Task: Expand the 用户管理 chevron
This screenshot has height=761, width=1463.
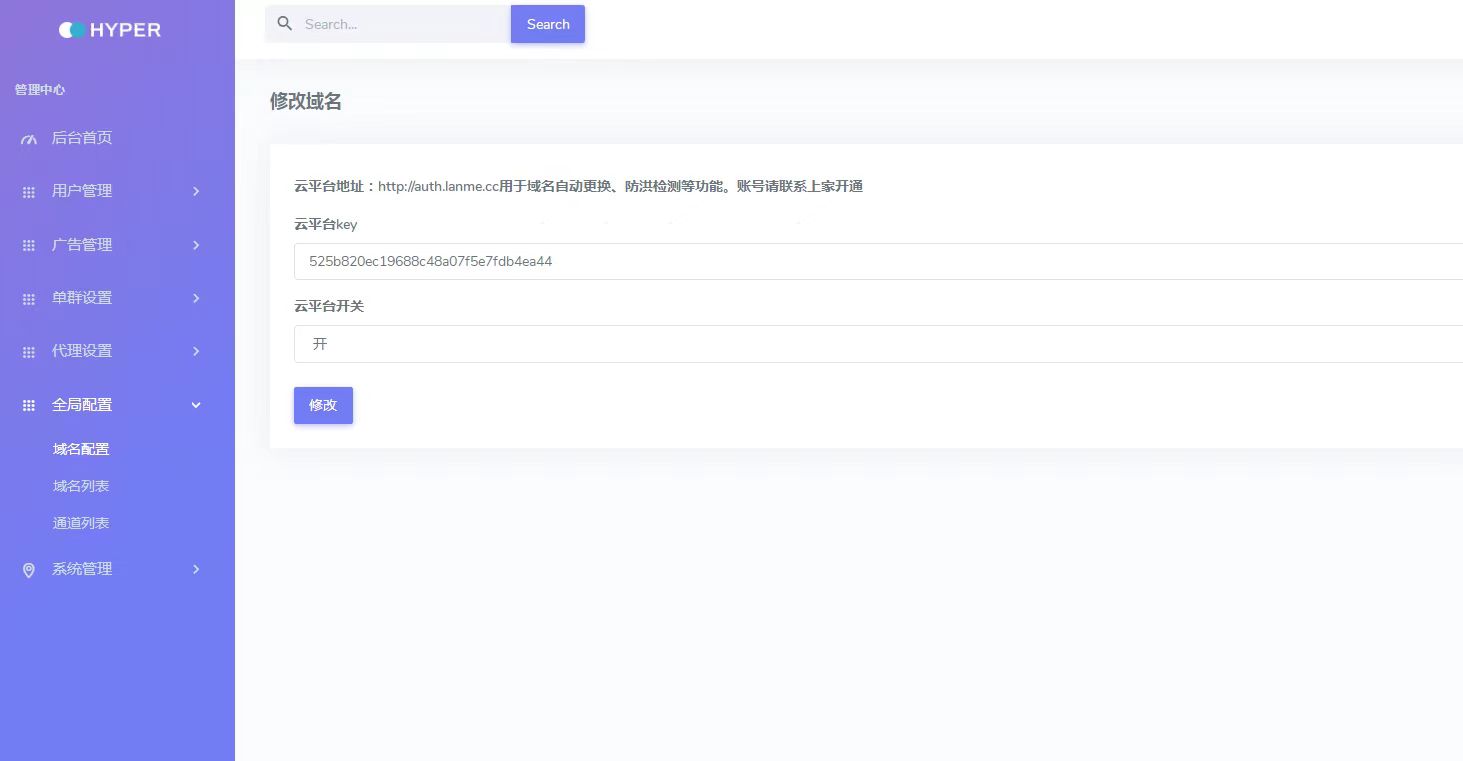Action: point(196,191)
